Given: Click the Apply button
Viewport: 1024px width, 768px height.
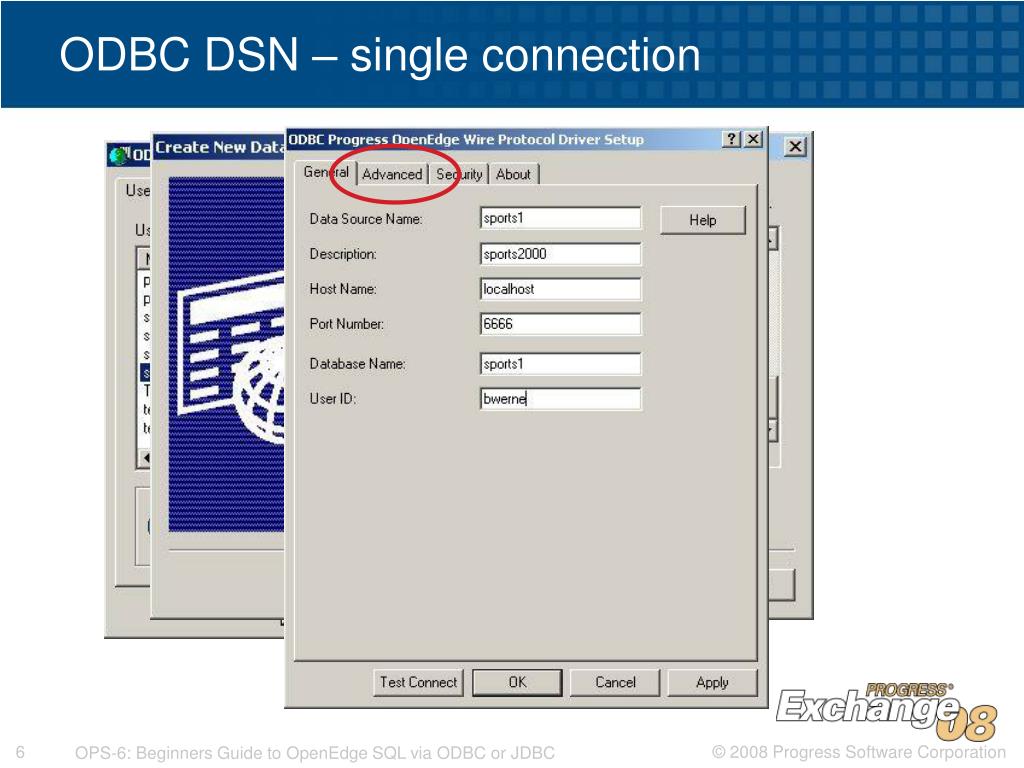Looking at the screenshot, I should tap(712, 682).
